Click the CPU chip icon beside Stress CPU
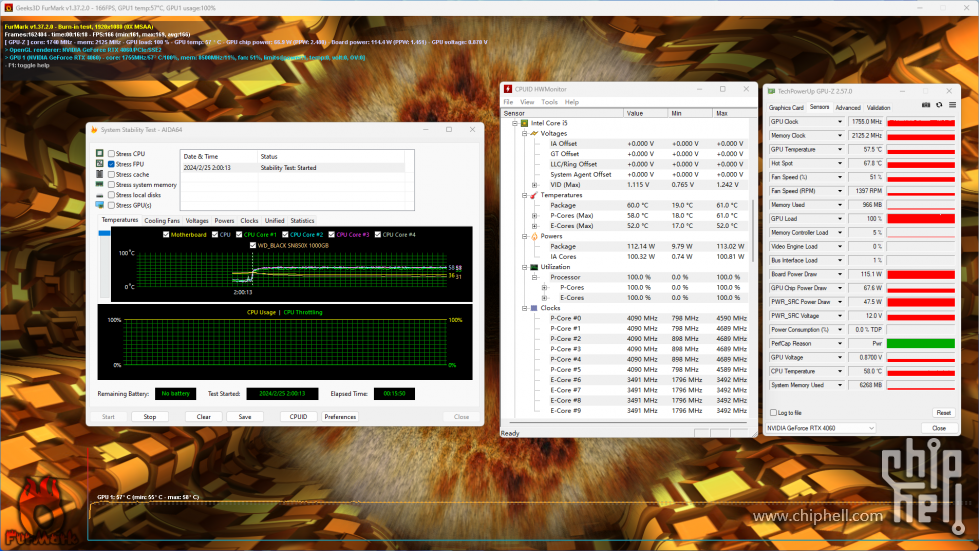 [100, 153]
